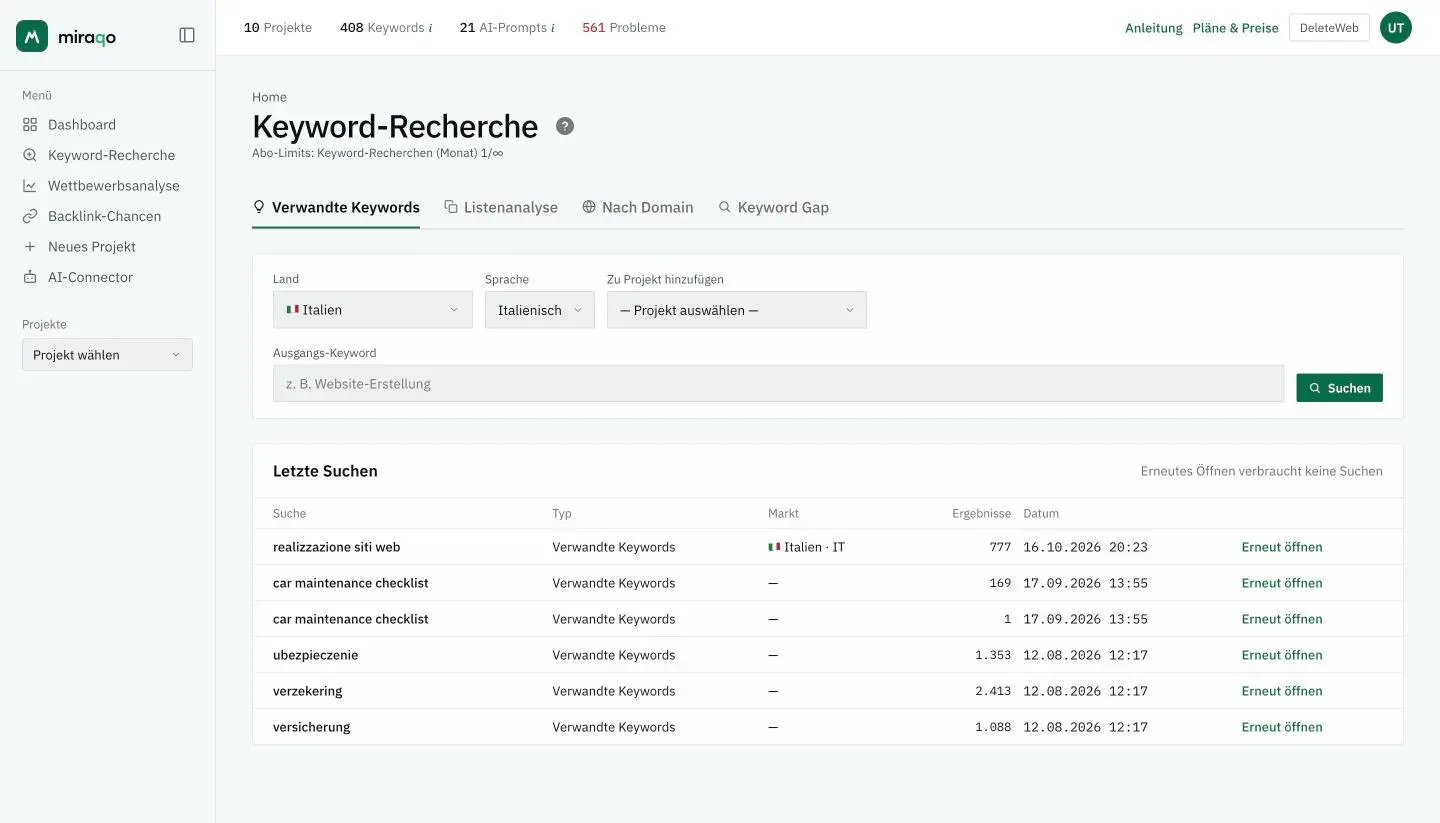This screenshot has width=1440, height=823.
Task: Click the Markt column header
Action: tap(783, 513)
